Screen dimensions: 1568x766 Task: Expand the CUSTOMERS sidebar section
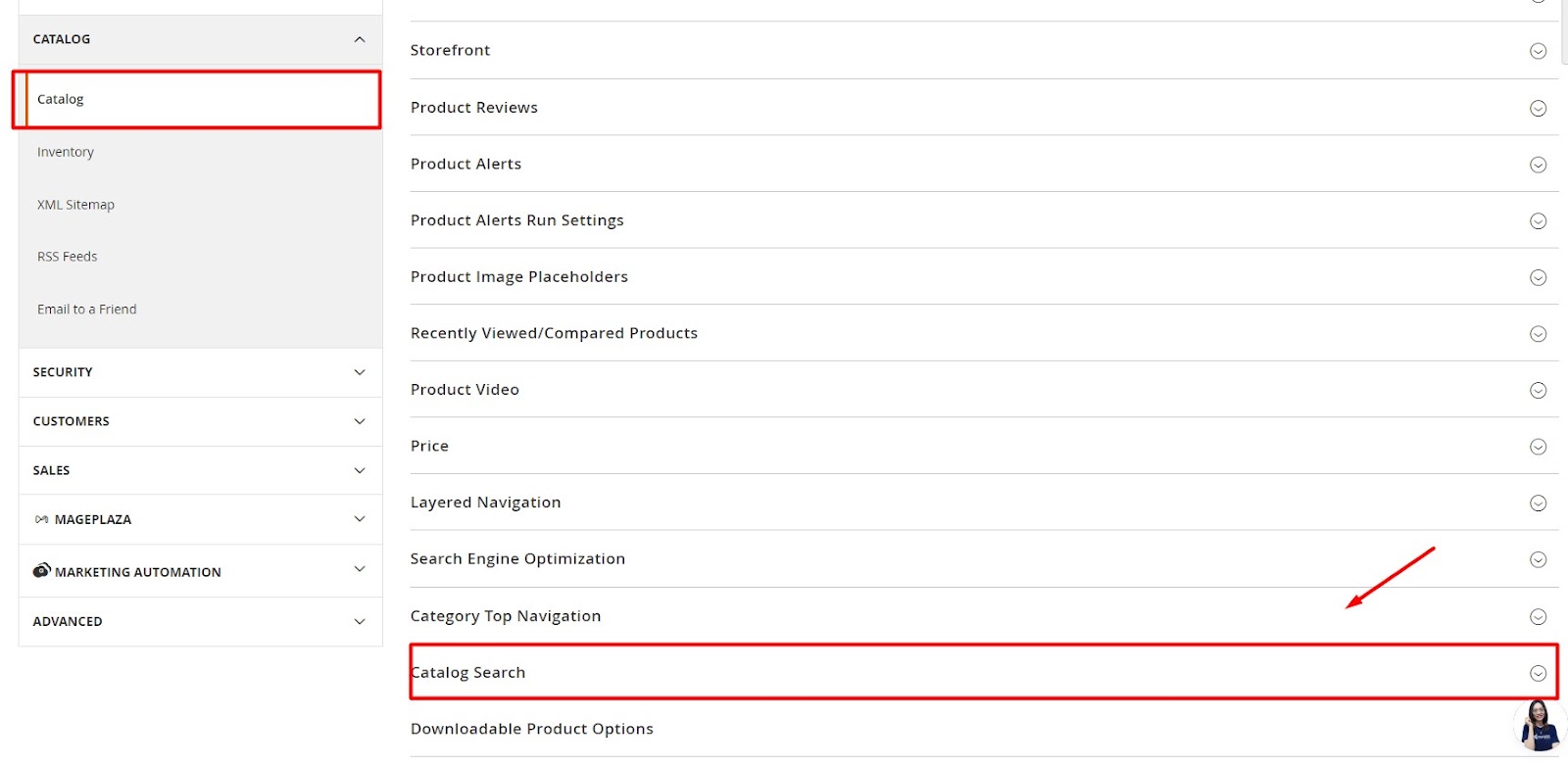[200, 421]
